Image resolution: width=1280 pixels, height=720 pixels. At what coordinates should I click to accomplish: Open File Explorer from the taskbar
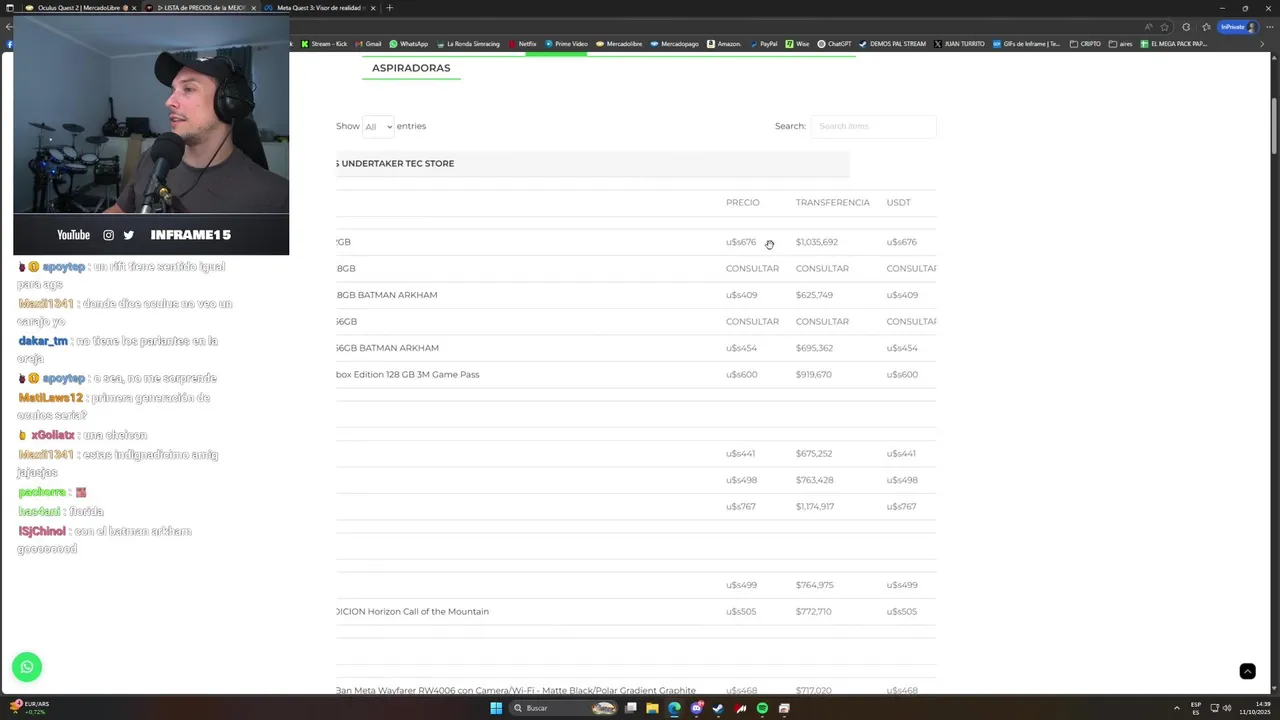[x=652, y=708]
